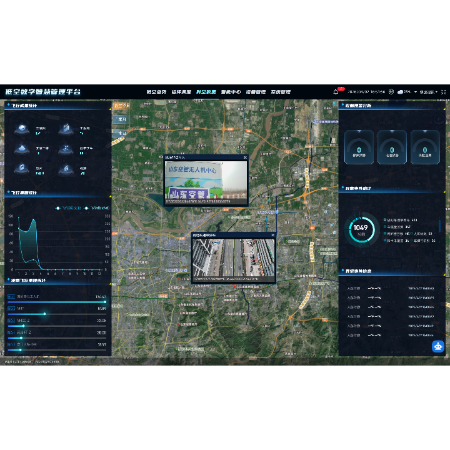This screenshot has height=450, width=450.
Task: Click the building statistic icon beside the globe icon
Action: click(66, 129)
